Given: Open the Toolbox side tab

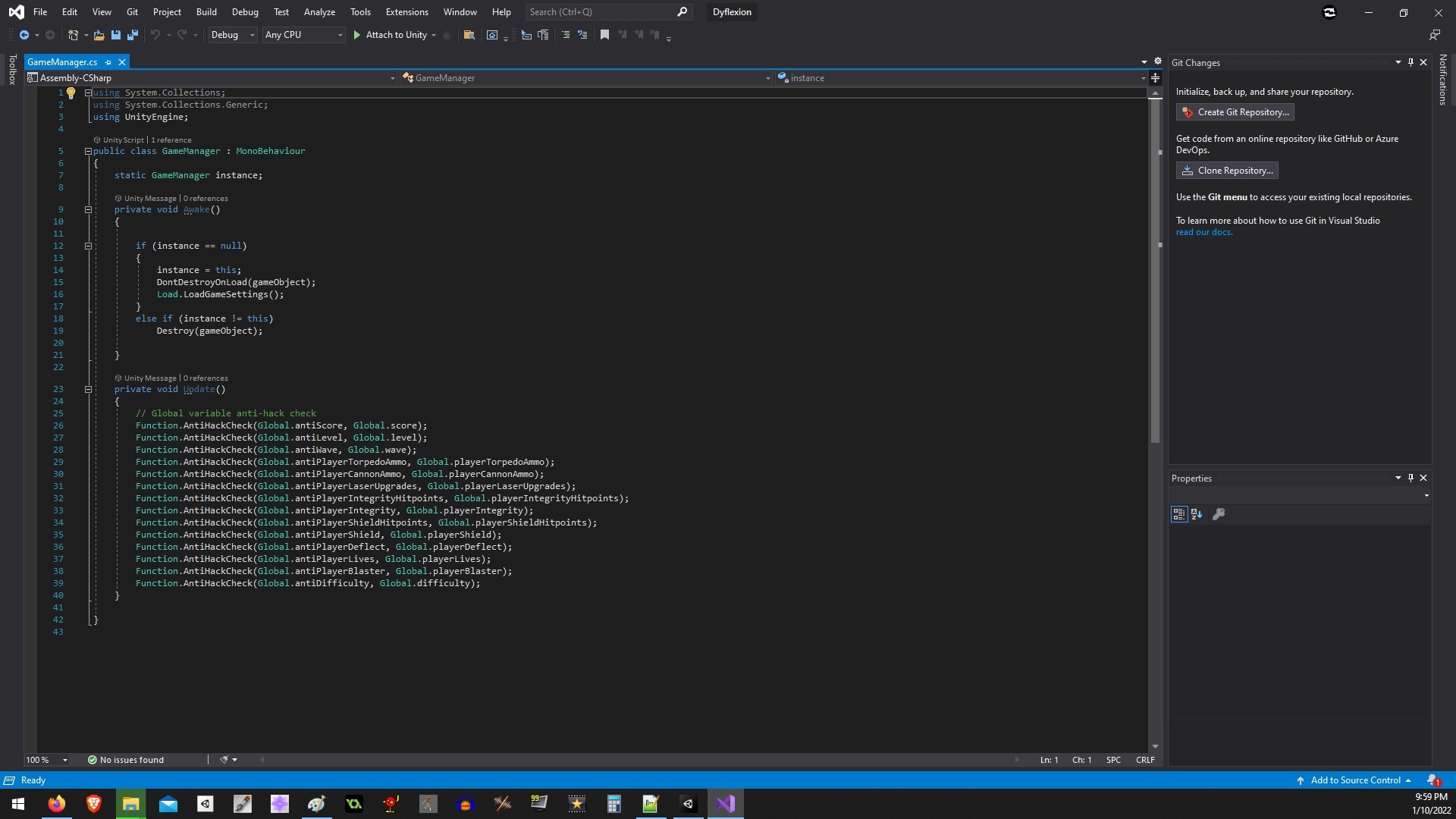Looking at the screenshot, I should pos(11,70).
